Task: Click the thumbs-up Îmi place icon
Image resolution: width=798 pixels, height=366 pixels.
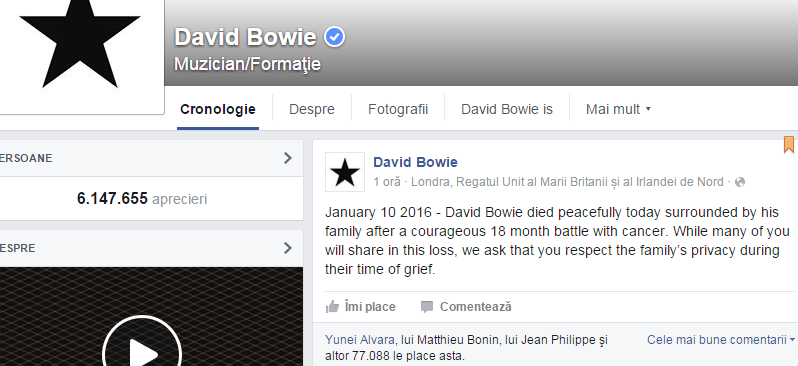Action: click(332, 306)
